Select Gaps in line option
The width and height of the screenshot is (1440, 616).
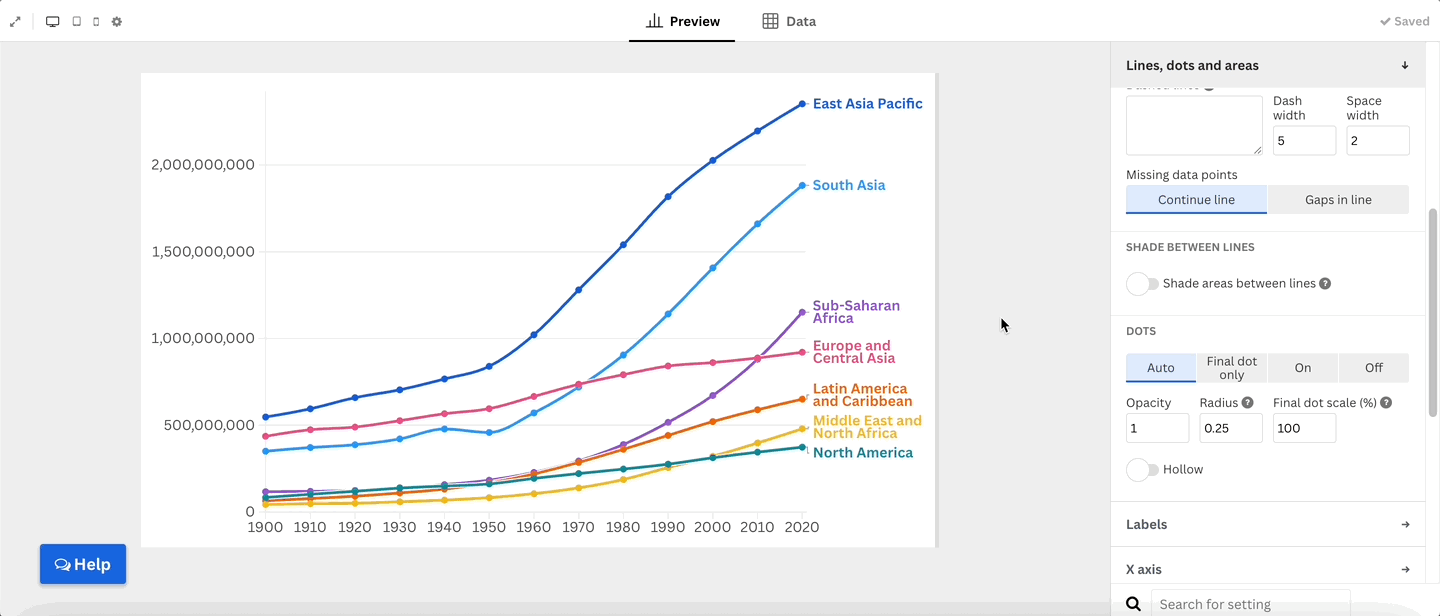coord(1338,200)
